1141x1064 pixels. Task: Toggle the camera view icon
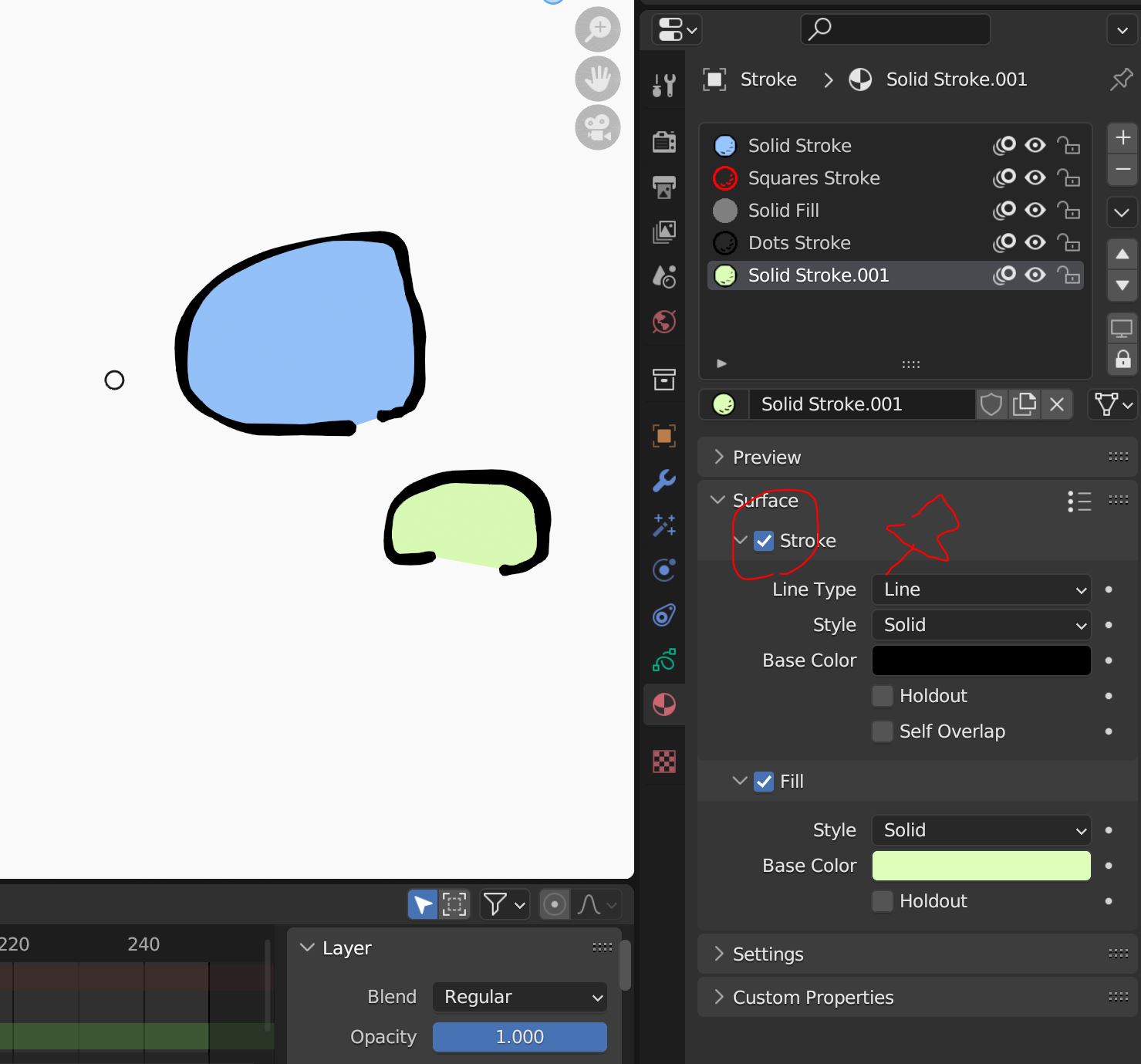click(598, 127)
